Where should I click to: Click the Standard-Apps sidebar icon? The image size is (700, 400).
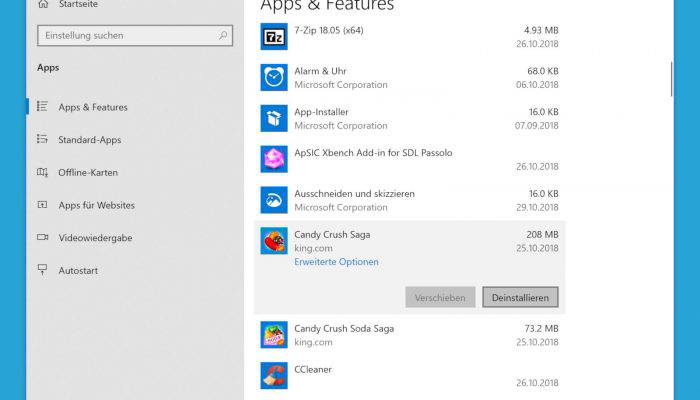tap(42, 139)
